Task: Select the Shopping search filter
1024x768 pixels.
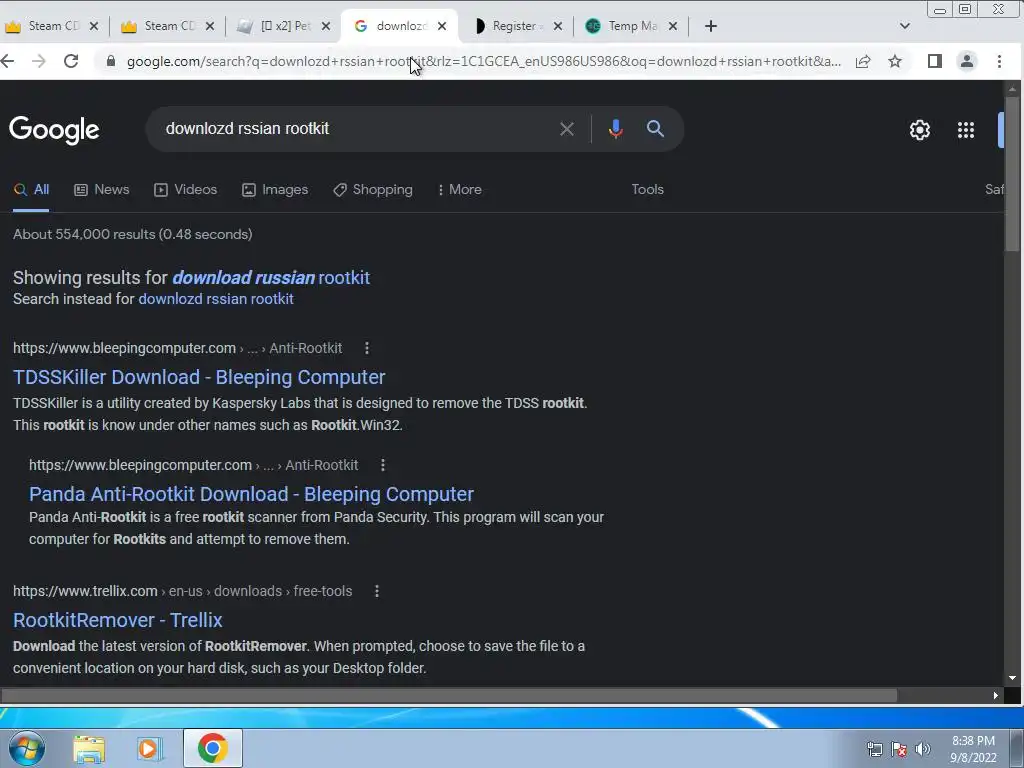Action: [x=373, y=189]
